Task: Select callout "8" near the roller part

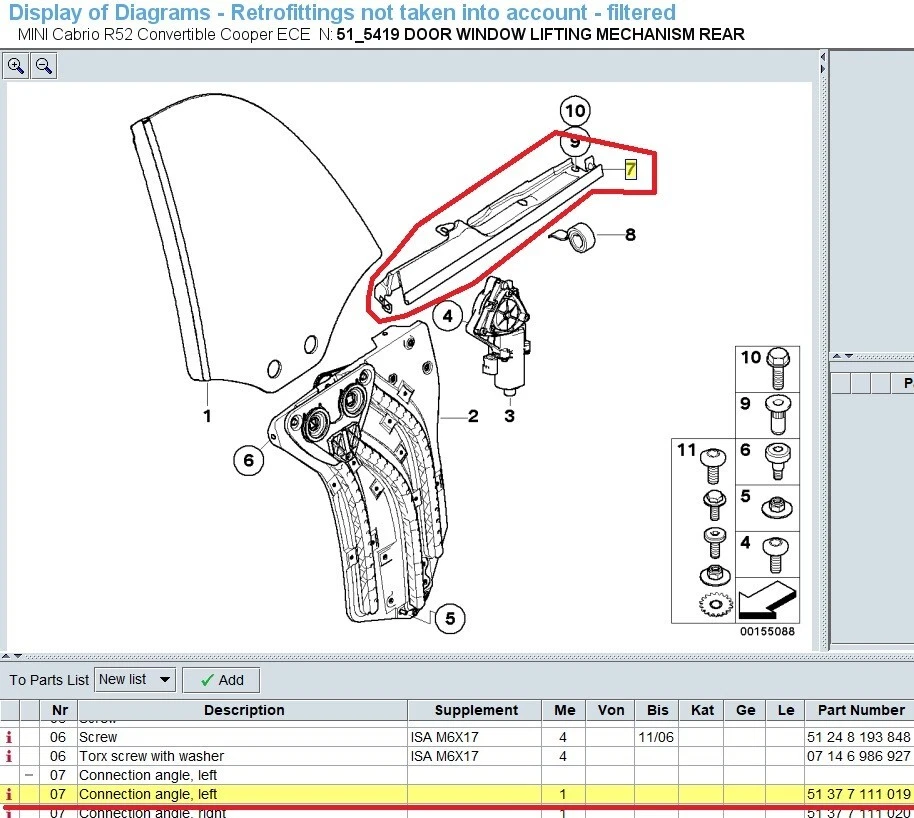Action: [629, 235]
